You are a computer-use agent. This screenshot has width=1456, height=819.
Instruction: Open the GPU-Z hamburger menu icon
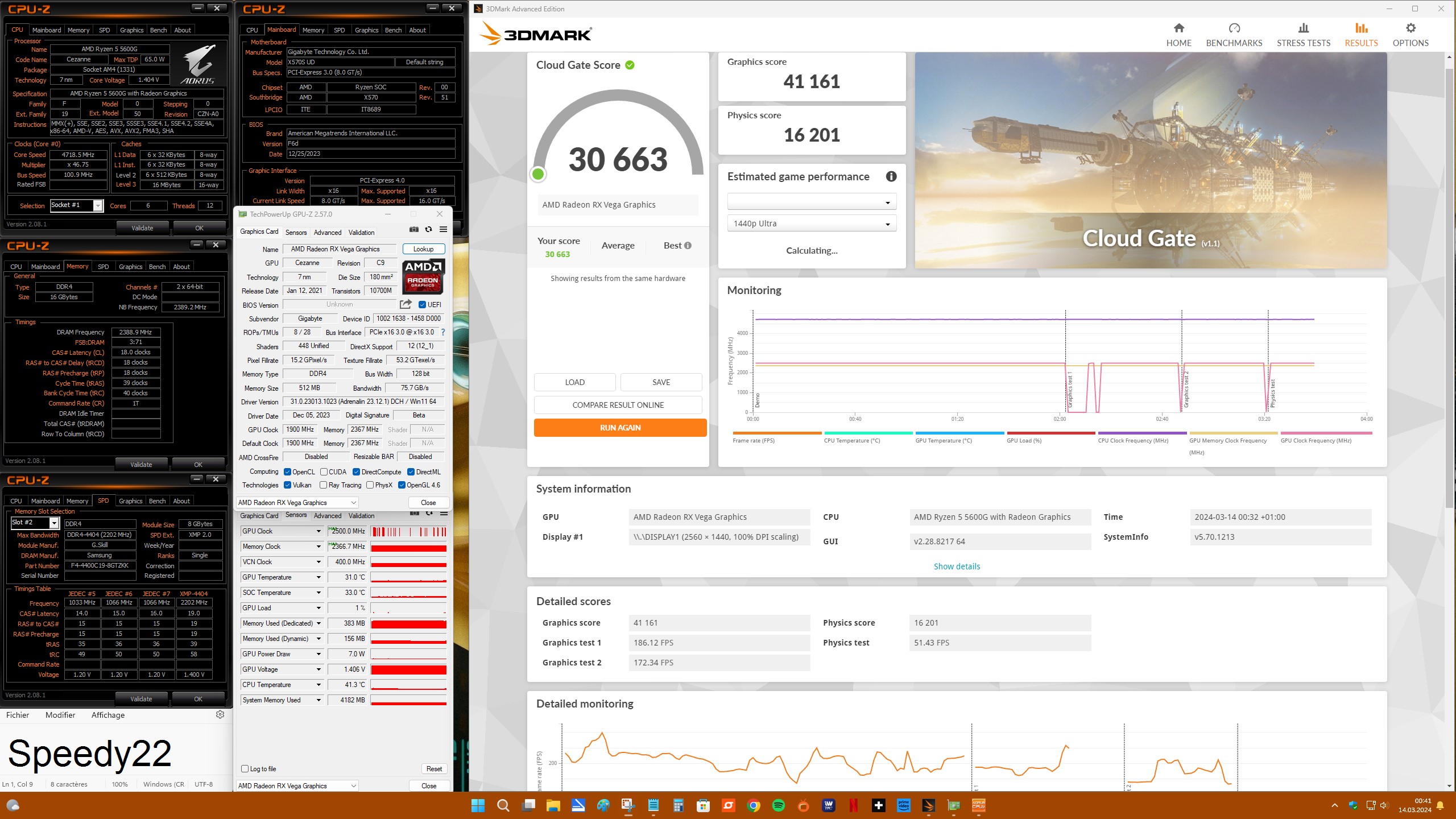tap(444, 229)
